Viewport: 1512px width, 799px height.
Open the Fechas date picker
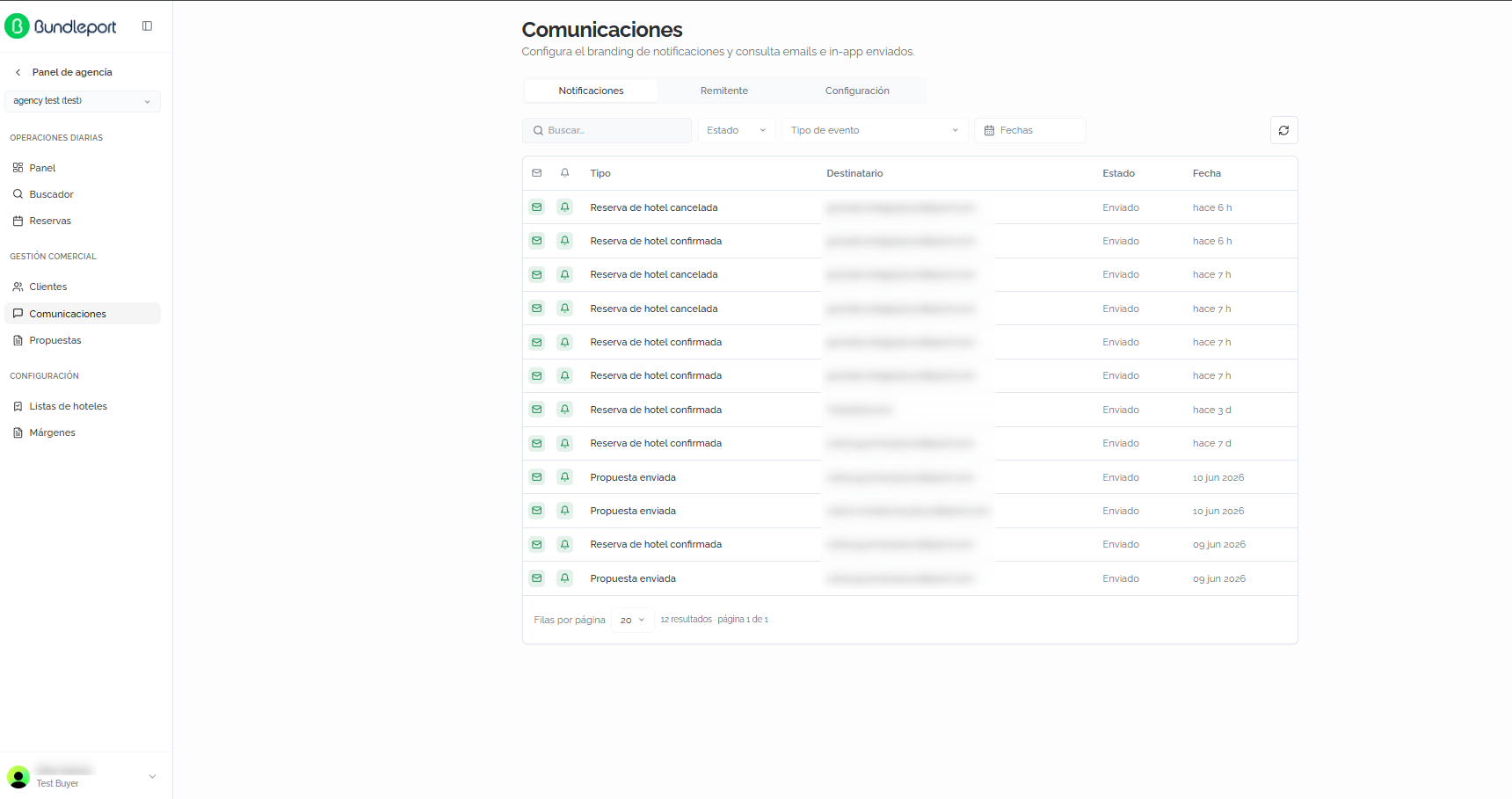point(1030,130)
